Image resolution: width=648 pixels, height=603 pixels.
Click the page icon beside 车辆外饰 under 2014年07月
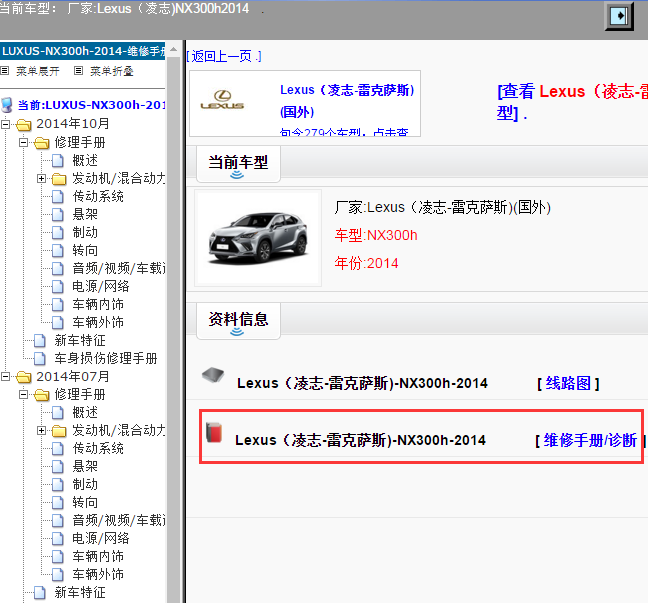[58, 574]
